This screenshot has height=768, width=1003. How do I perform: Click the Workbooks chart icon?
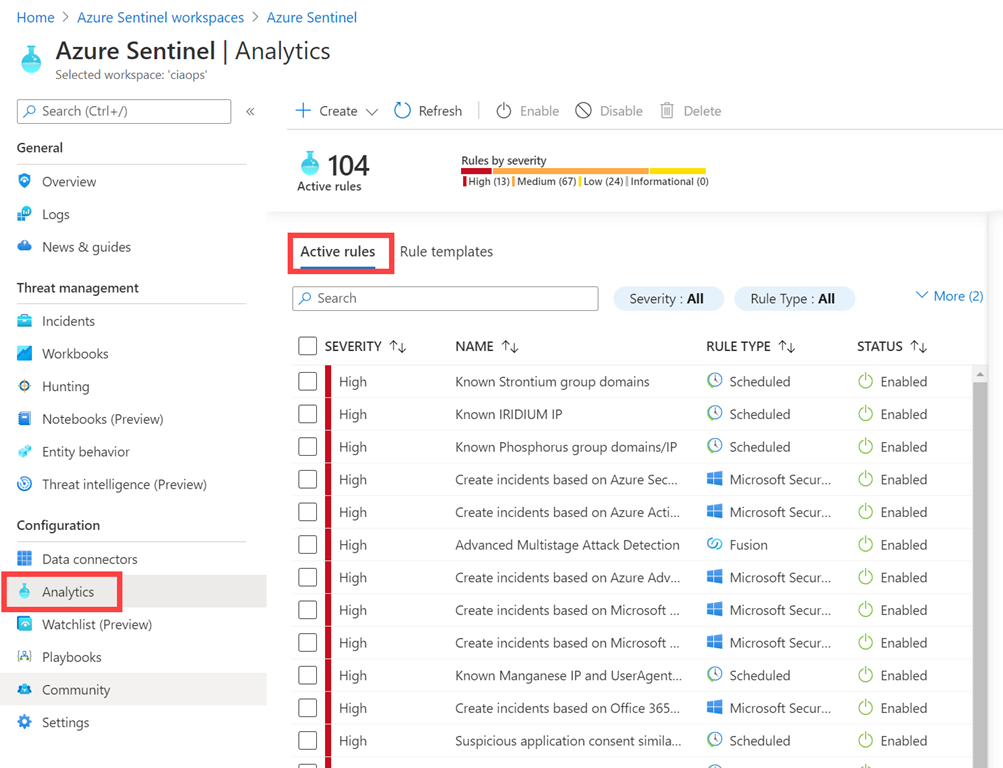coord(25,354)
